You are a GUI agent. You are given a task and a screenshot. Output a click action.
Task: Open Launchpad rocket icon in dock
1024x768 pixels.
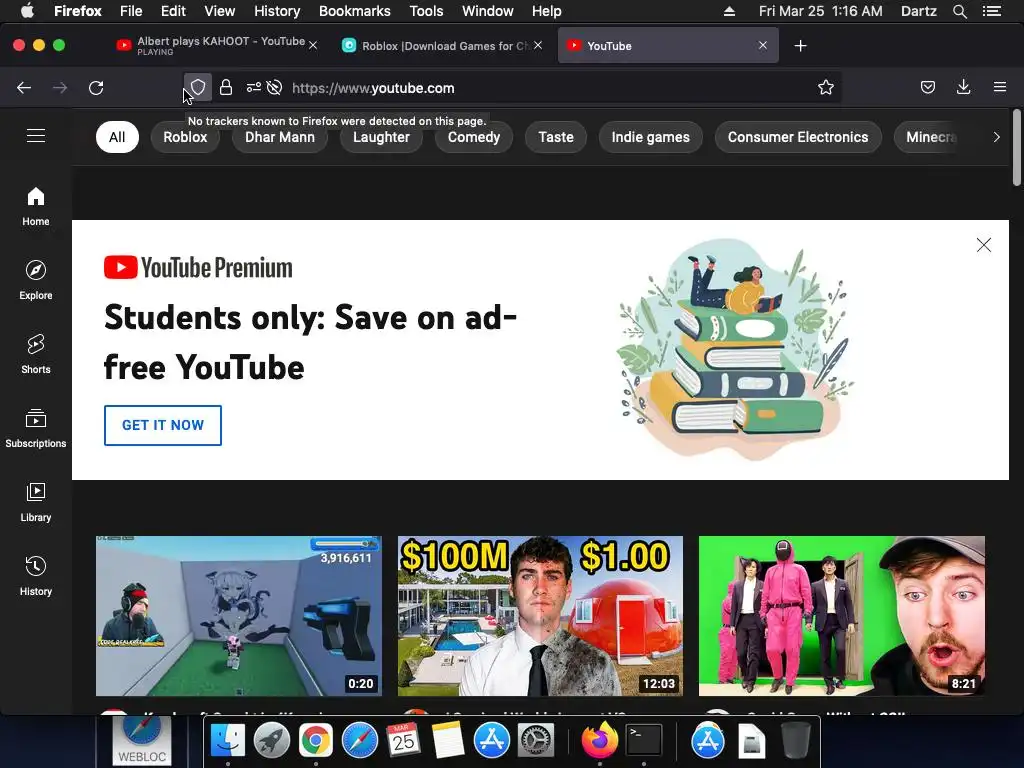[272, 741]
